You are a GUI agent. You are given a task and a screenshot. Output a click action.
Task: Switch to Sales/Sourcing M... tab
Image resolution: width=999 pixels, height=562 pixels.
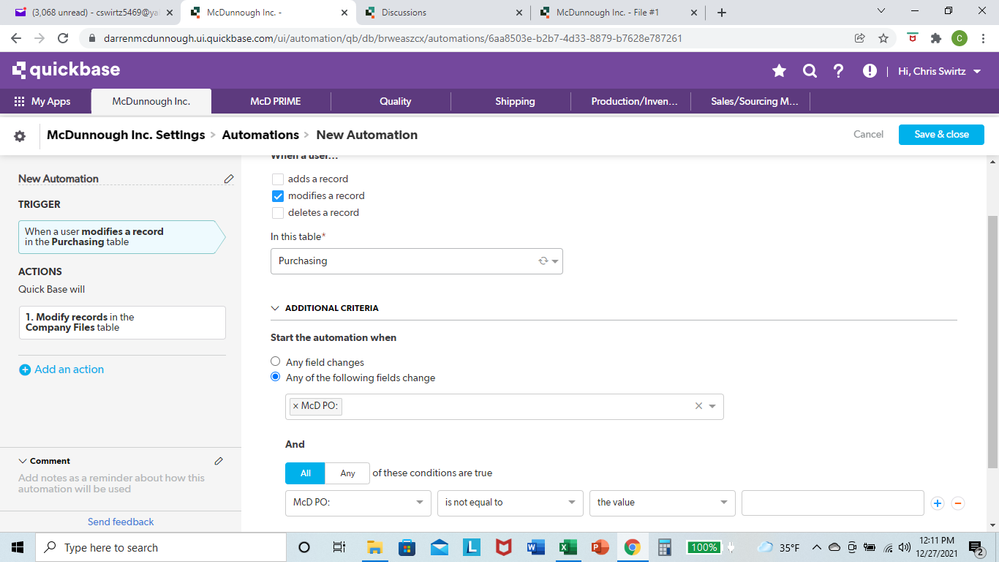(x=754, y=101)
